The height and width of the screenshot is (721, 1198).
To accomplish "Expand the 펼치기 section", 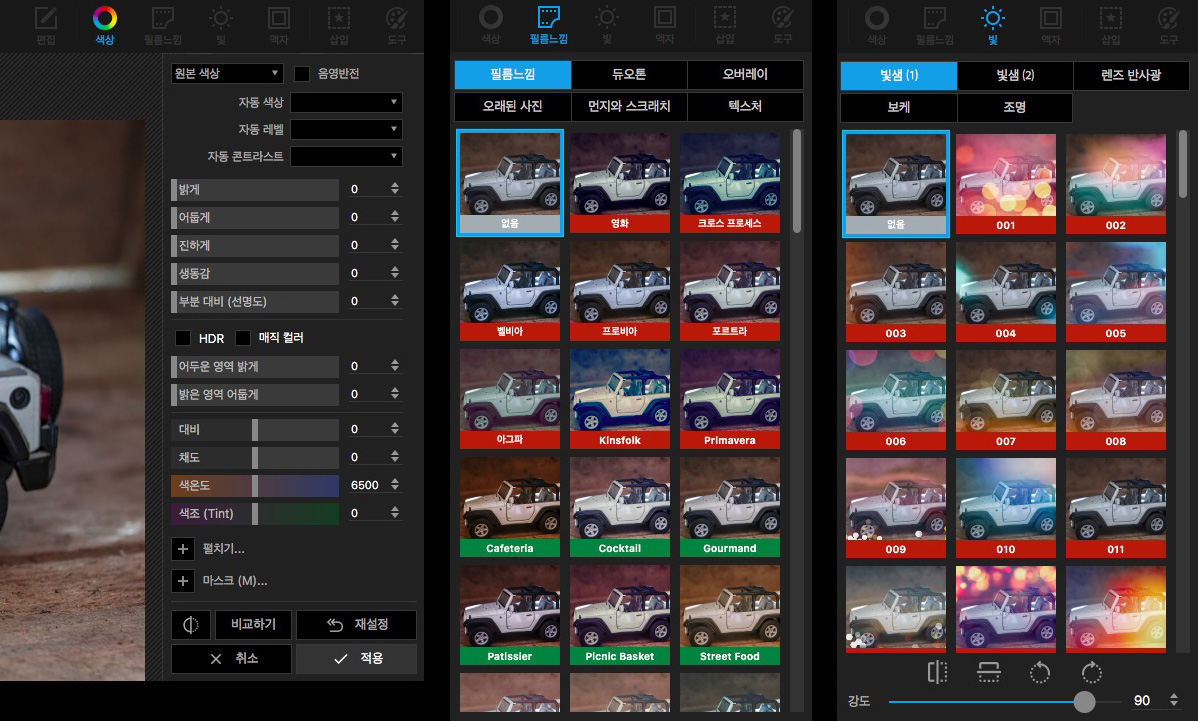I will tap(183, 548).
